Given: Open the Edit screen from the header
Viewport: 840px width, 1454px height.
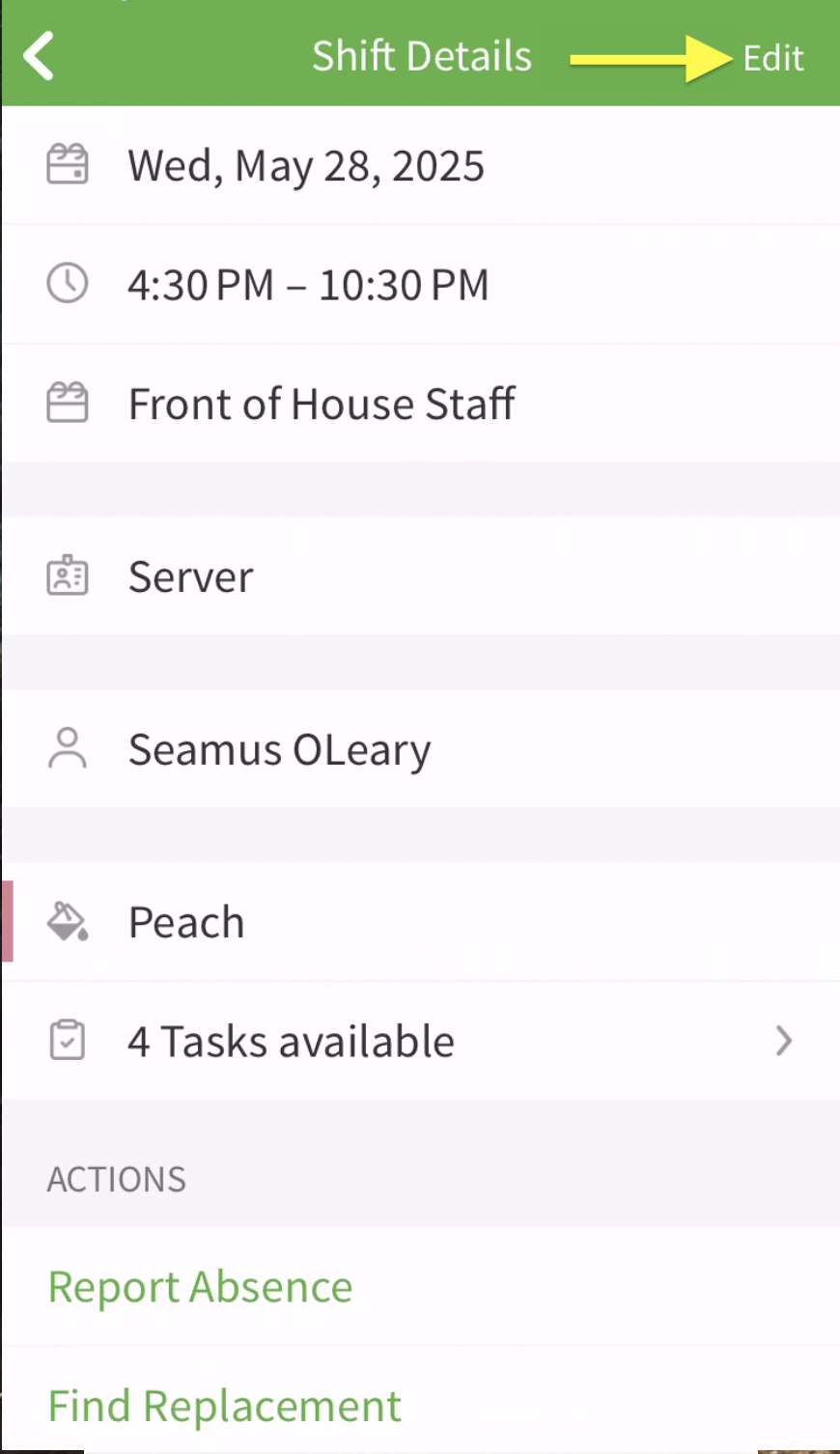Looking at the screenshot, I should [x=772, y=58].
